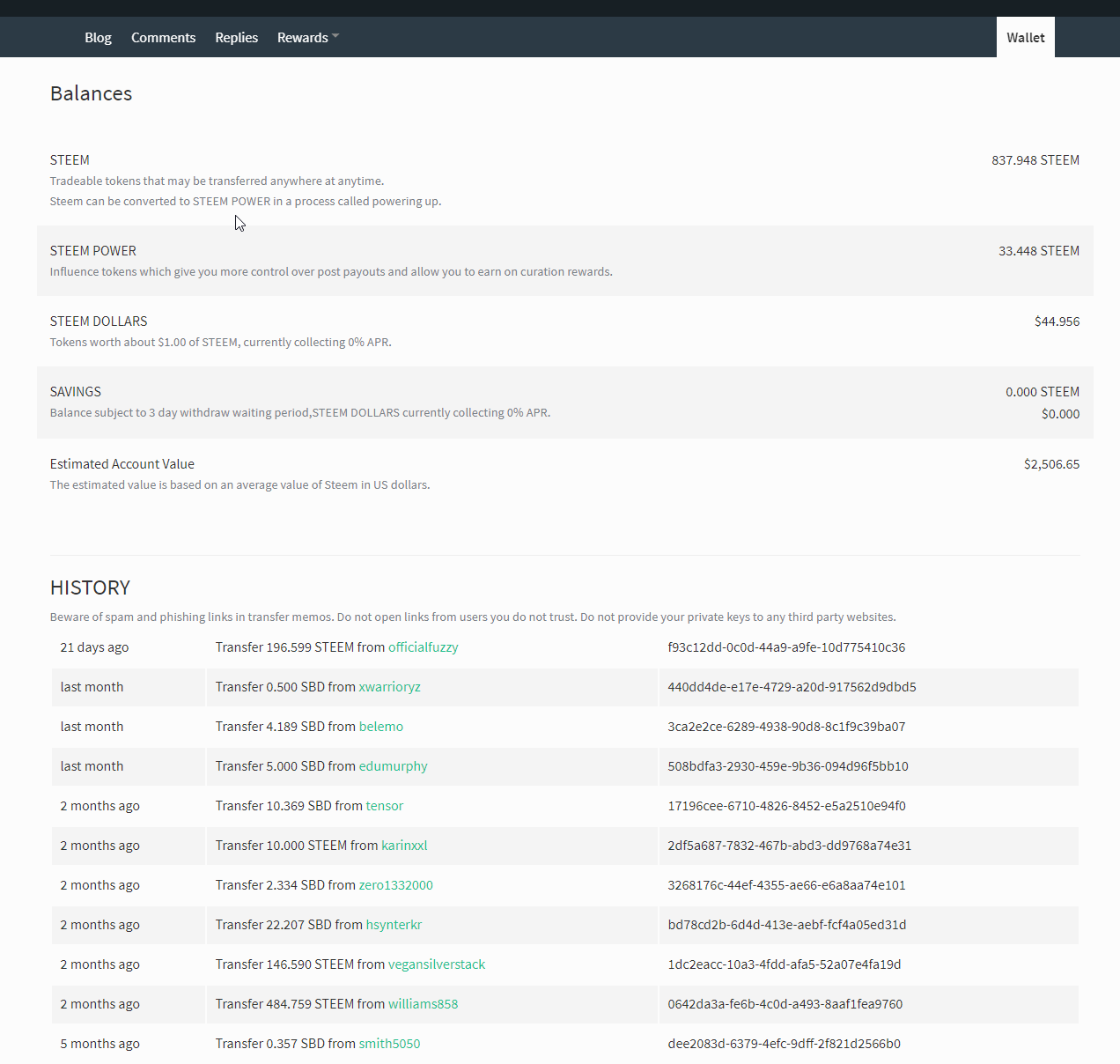Click the Balances heading
Viewport: 1120px width, 1064px height.
(x=91, y=93)
